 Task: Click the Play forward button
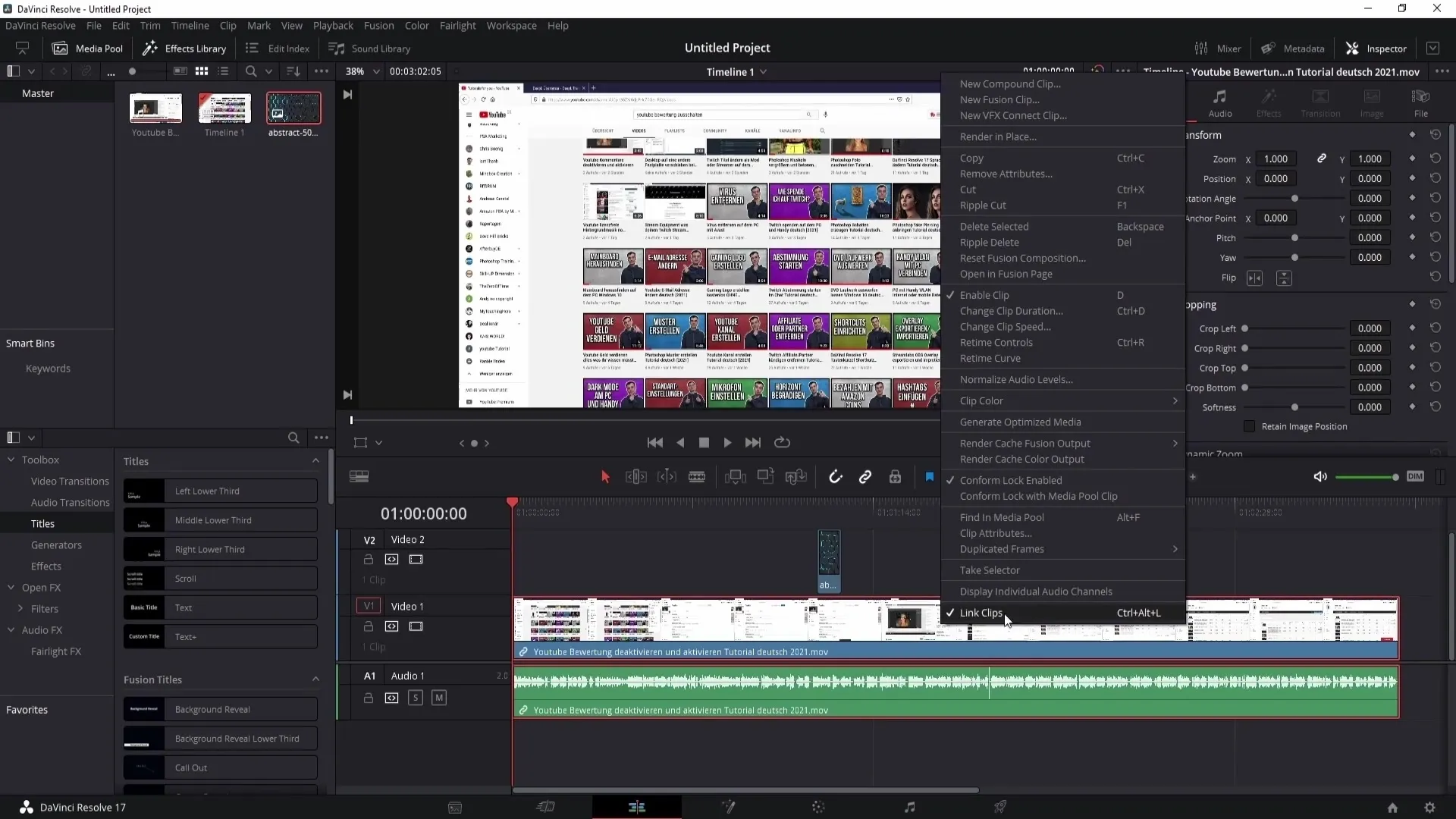728,443
